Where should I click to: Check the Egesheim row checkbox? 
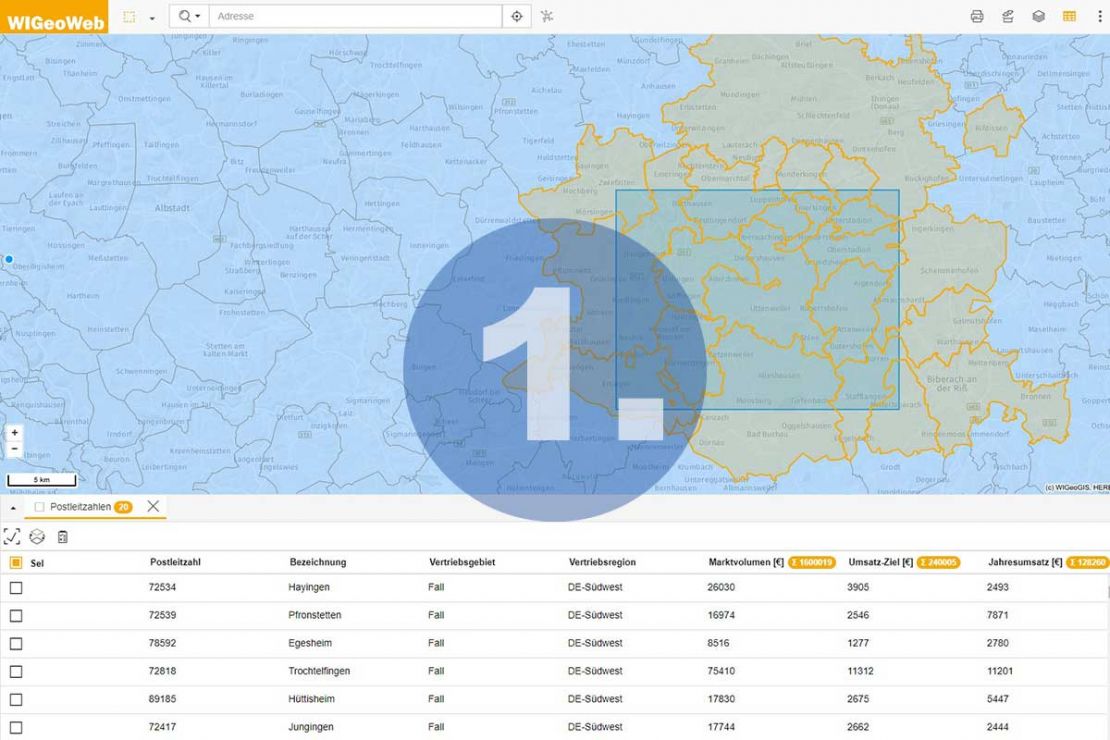click(x=16, y=644)
